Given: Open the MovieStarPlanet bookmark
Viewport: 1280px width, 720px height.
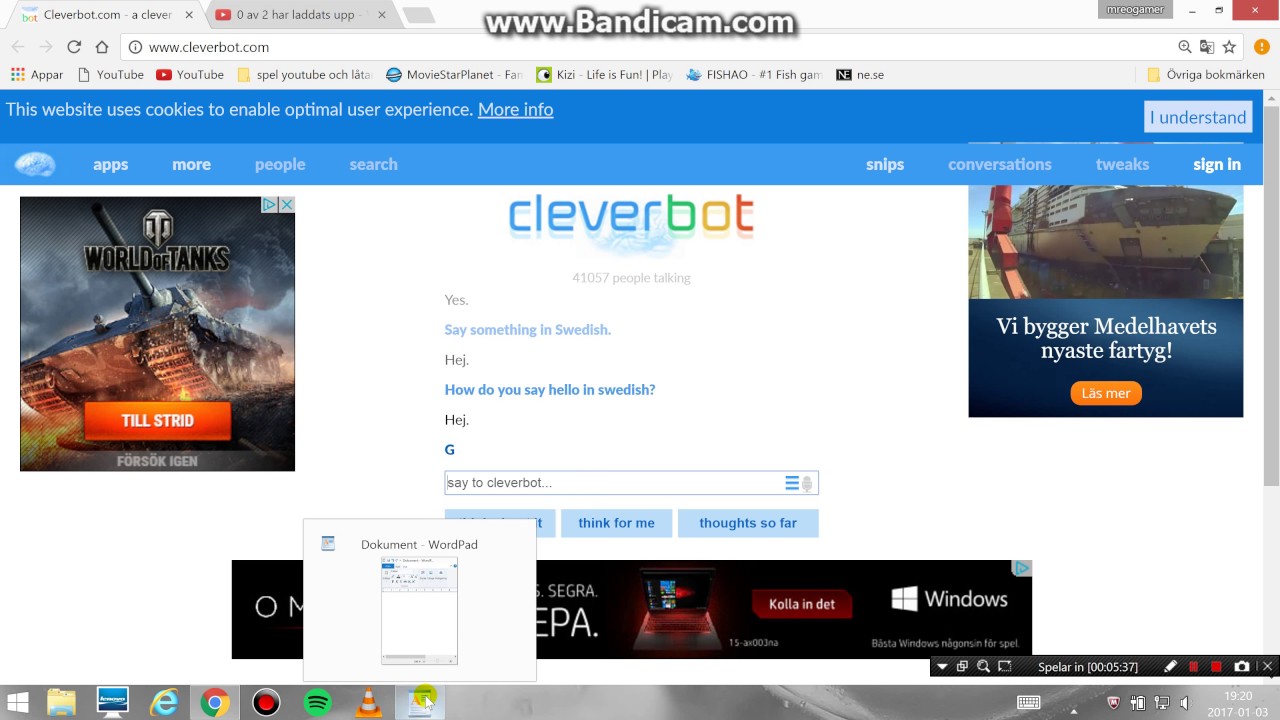Looking at the screenshot, I should click(454, 75).
